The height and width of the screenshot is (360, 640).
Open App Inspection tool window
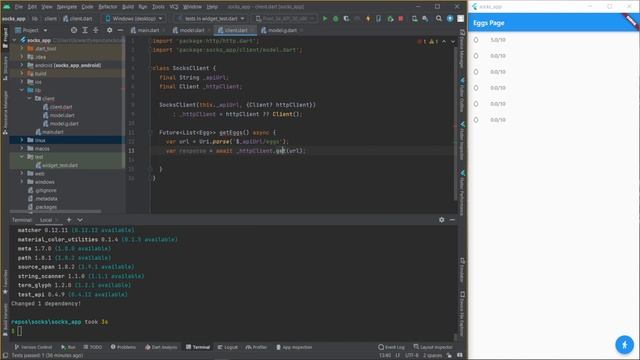pyautogui.click(x=294, y=347)
